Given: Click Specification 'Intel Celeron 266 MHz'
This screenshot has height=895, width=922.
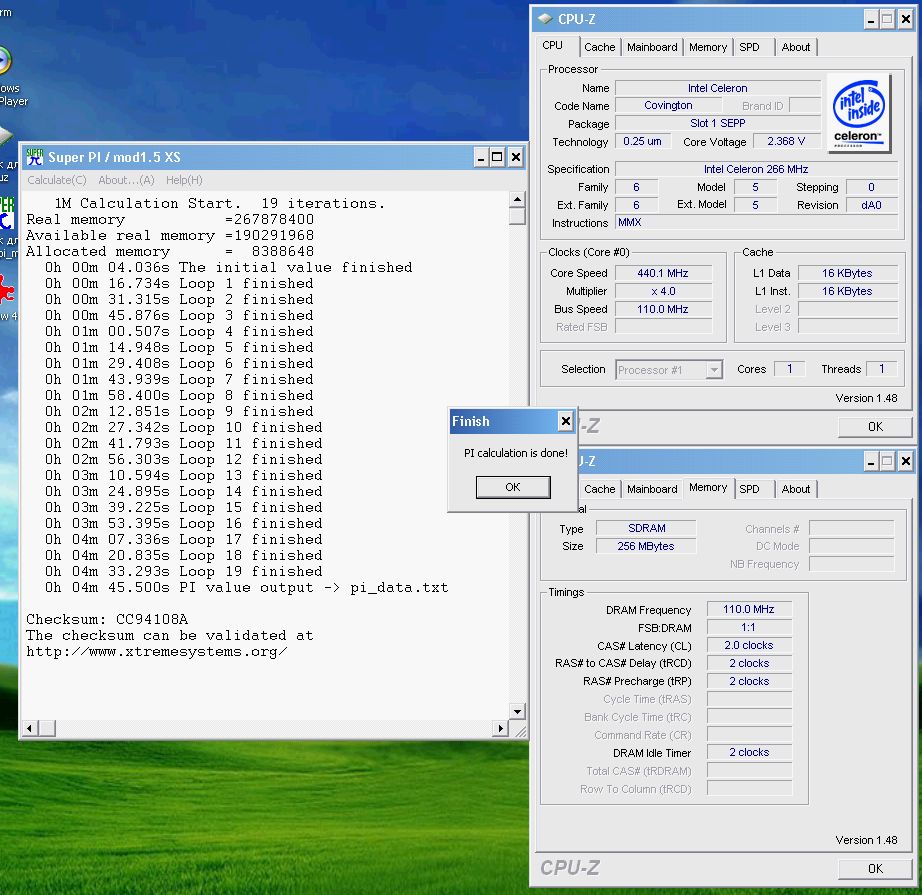Looking at the screenshot, I should pos(756,169).
